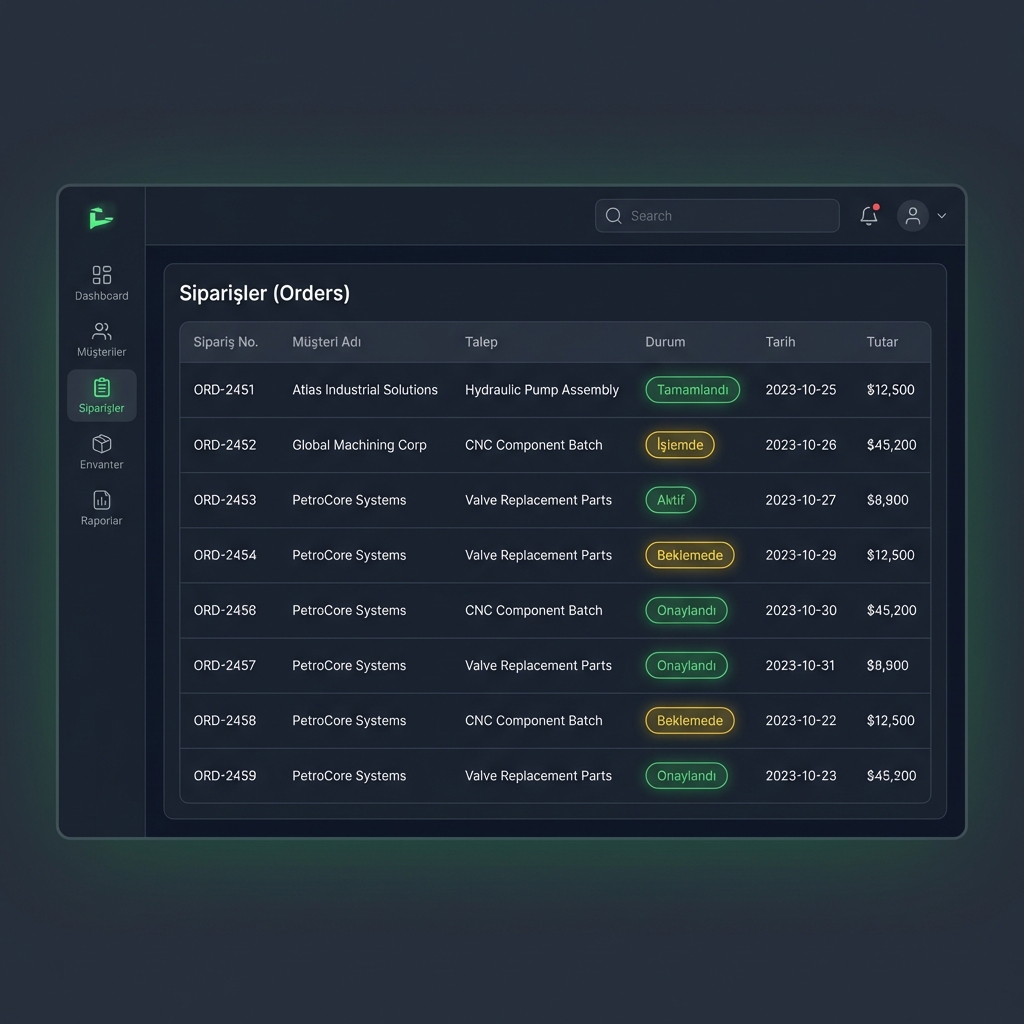
Task: Open notifications bell icon
Action: pos(869,216)
